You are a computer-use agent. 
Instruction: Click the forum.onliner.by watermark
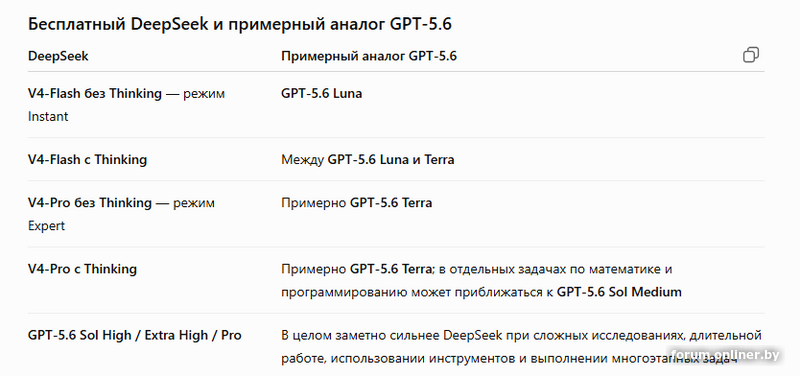726,355
